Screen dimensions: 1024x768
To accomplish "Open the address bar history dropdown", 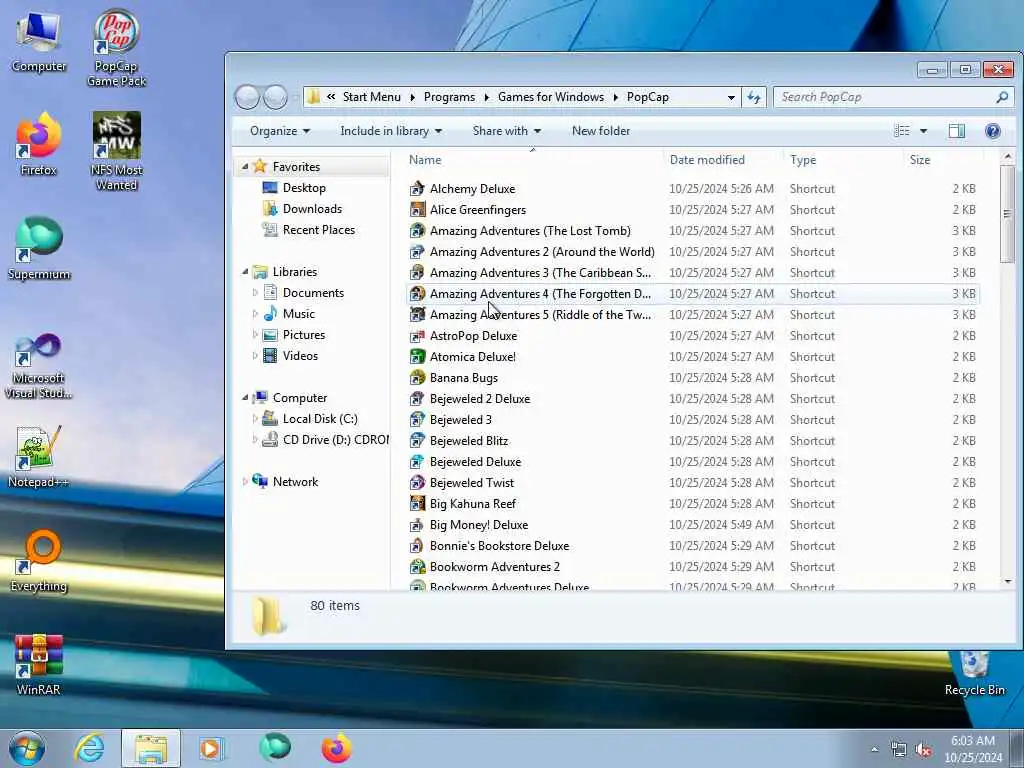I will (x=731, y=97).
